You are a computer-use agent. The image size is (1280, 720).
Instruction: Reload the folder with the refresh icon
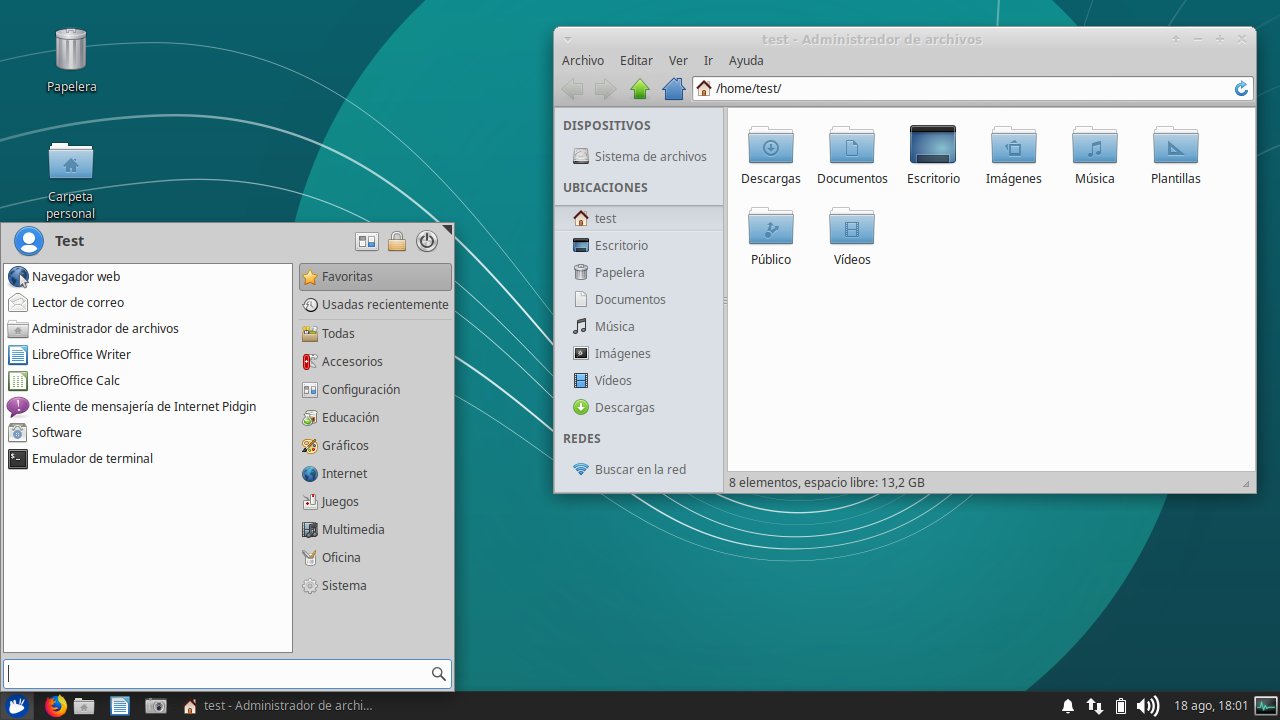(1241, 89)
